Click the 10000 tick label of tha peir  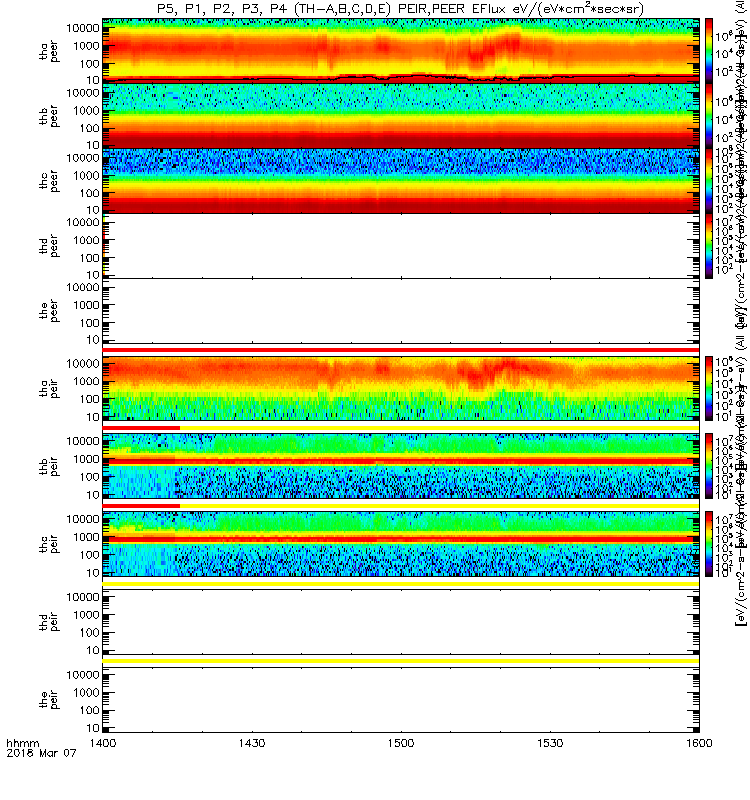(82, 363)
